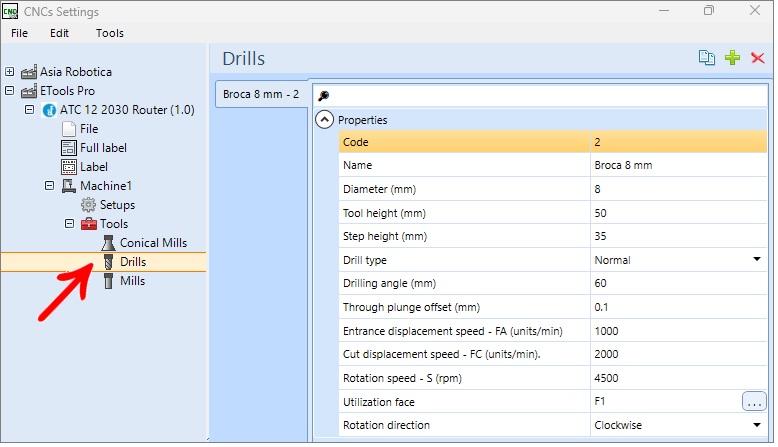Click the copy drill icon in Drills header
This screenshot has width=778, height=447.
707,58
